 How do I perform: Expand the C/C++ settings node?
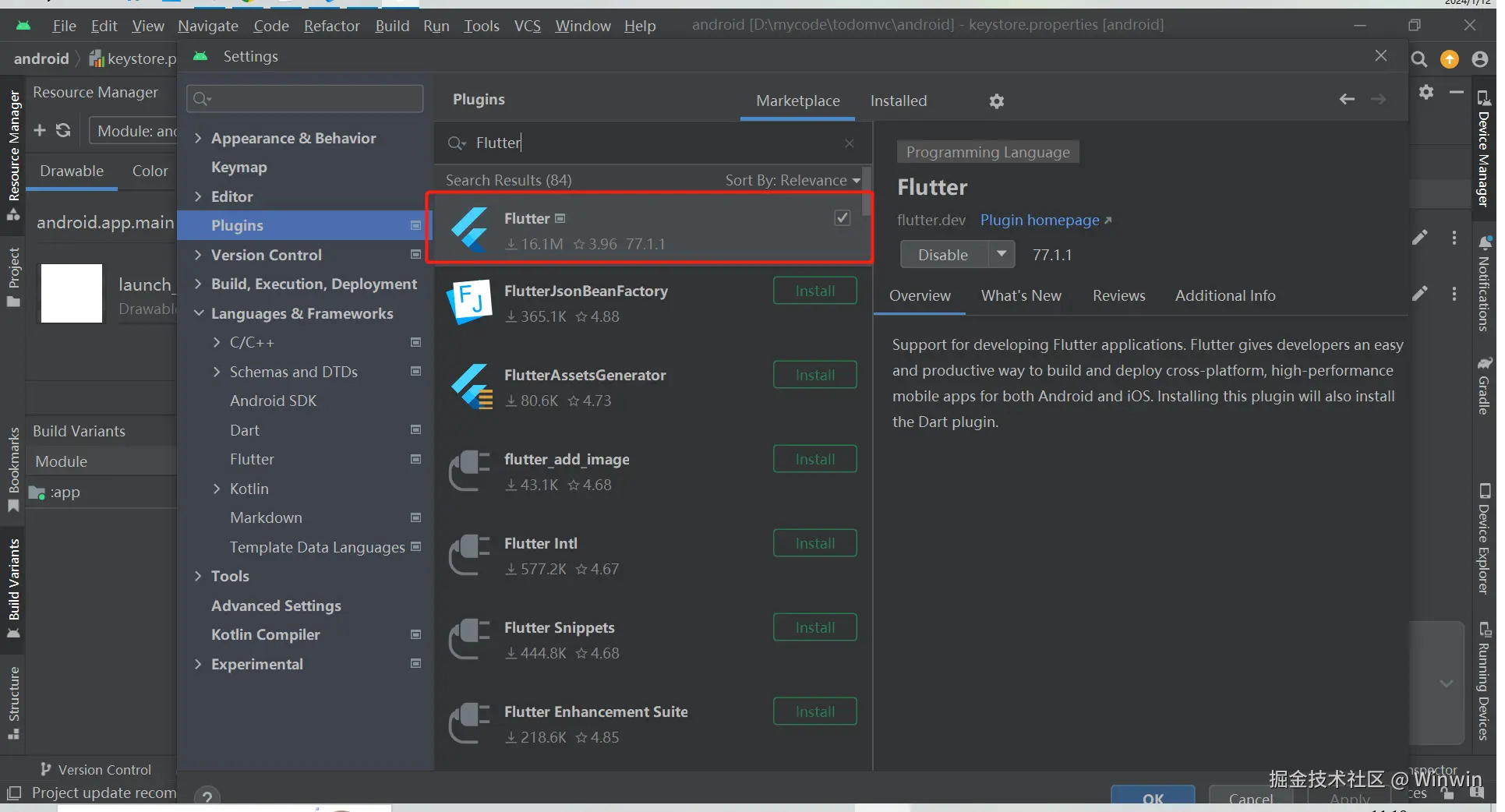click(x=217, y=343)
